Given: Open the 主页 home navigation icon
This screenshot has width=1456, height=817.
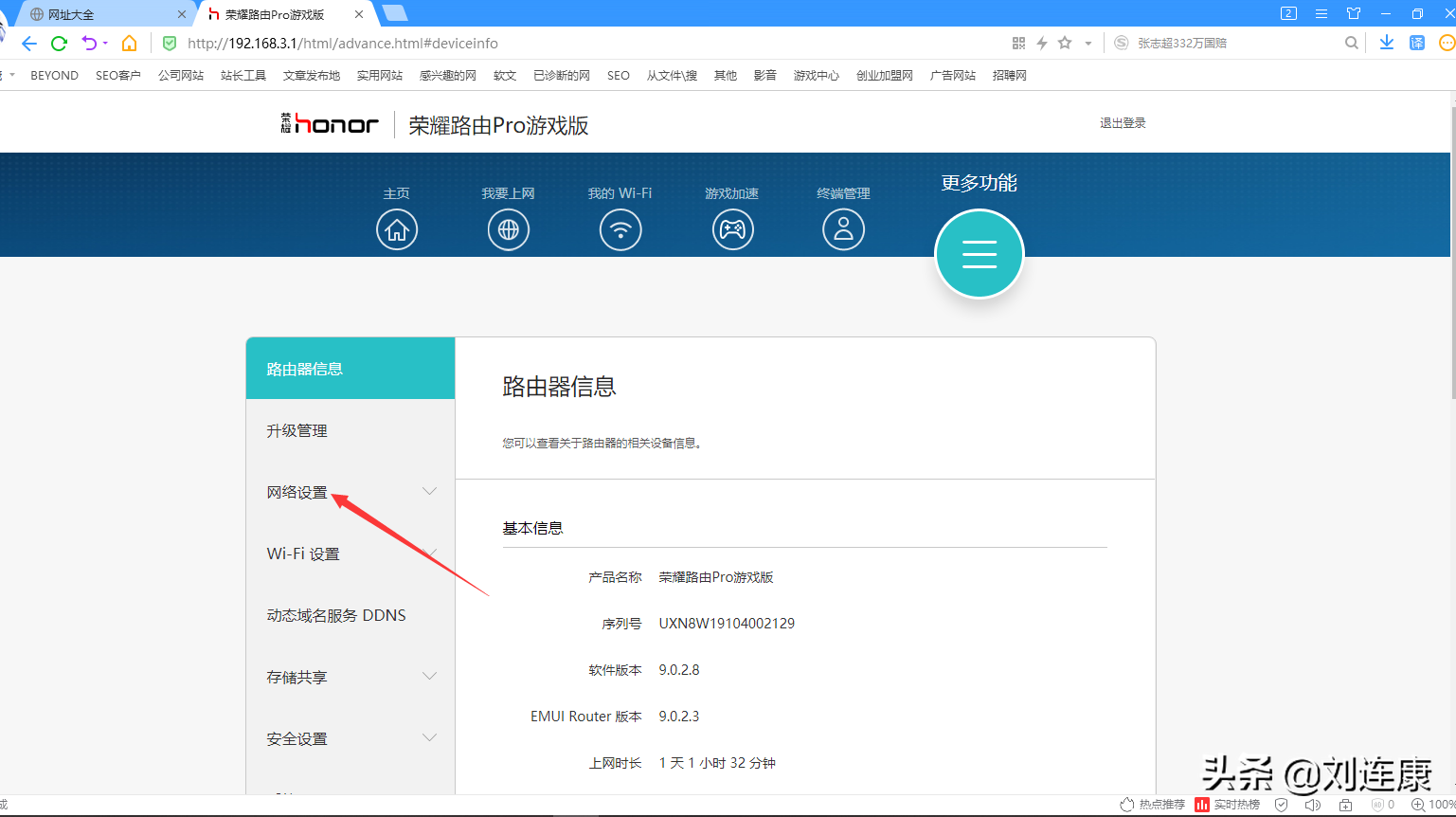Looking at the screenshot, I should (397, 228).
